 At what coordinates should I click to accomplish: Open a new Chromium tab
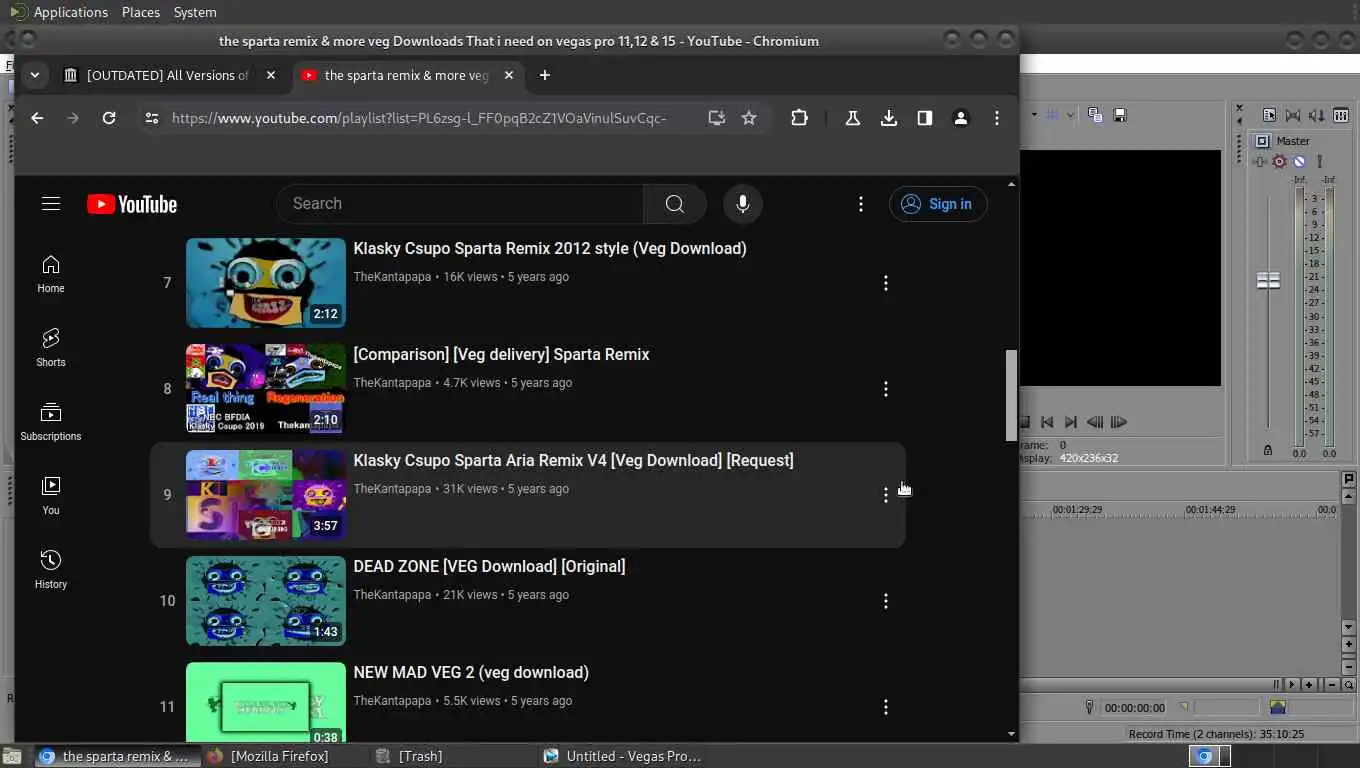tap(544, 75)
